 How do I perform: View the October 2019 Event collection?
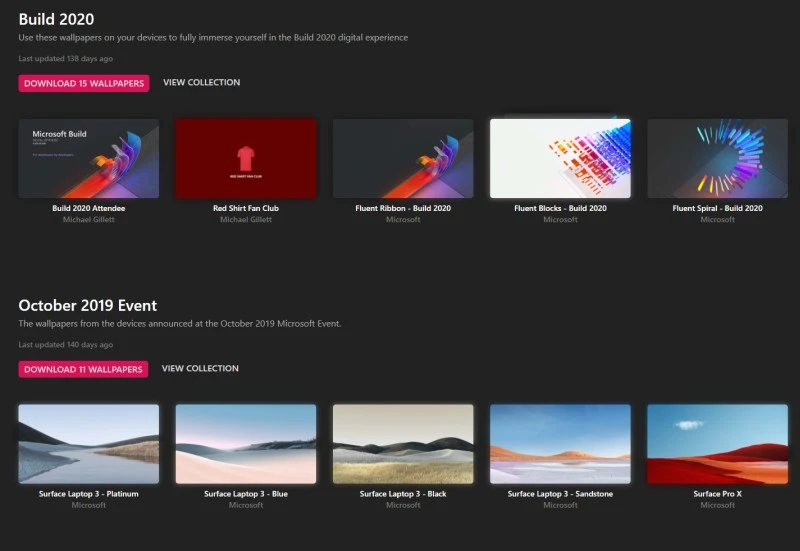click(200, 368)
